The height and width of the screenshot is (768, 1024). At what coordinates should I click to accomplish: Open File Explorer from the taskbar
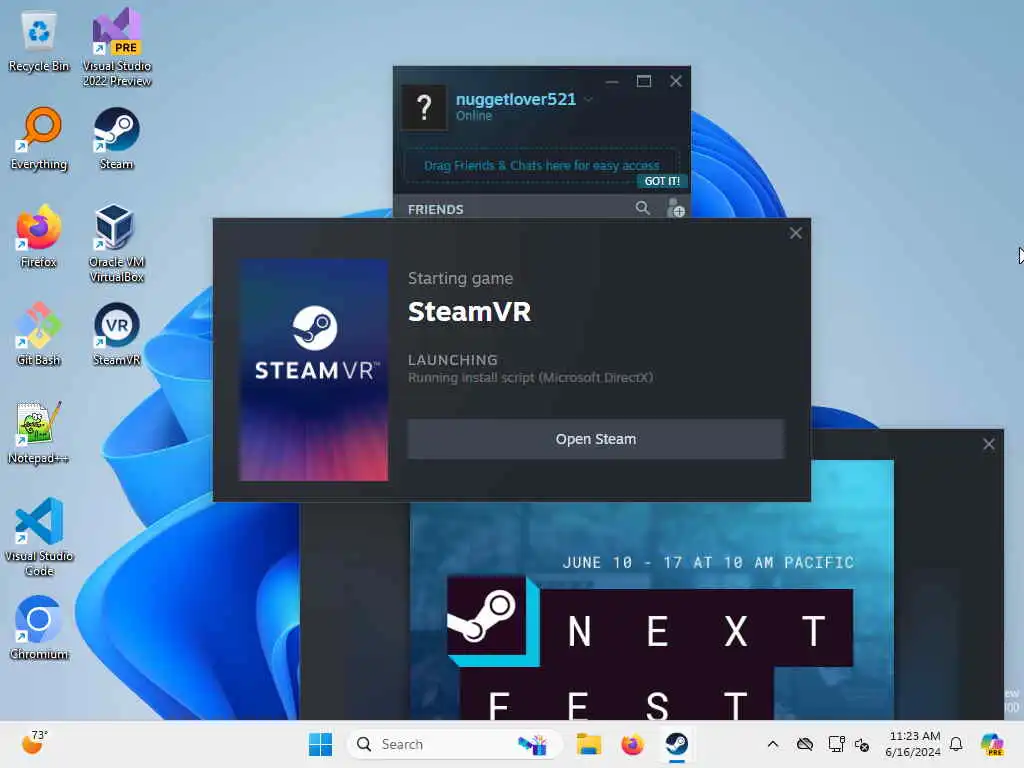click(x=588, y=744)
